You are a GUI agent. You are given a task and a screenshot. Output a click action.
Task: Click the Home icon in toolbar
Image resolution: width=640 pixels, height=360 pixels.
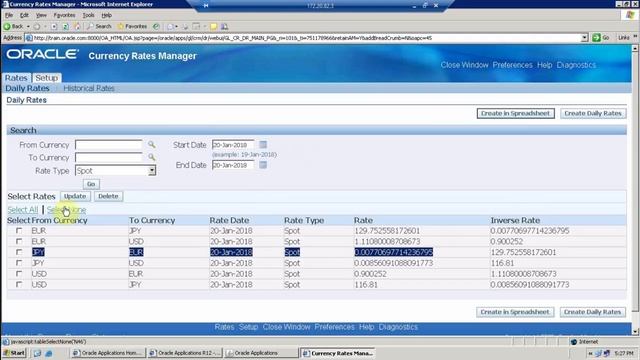(77, 27)
